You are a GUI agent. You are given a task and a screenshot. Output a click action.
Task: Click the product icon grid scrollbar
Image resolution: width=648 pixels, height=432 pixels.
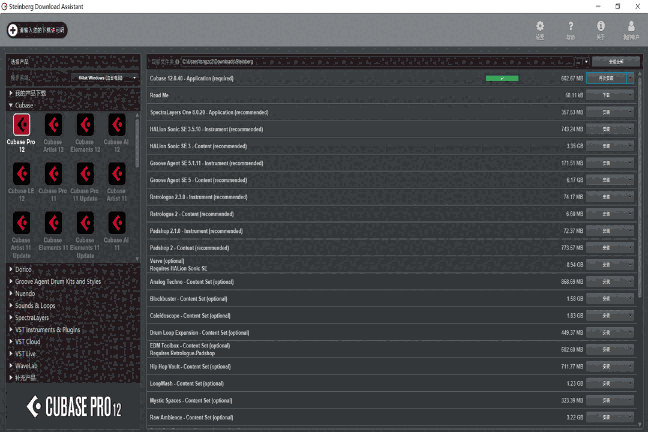137,143
